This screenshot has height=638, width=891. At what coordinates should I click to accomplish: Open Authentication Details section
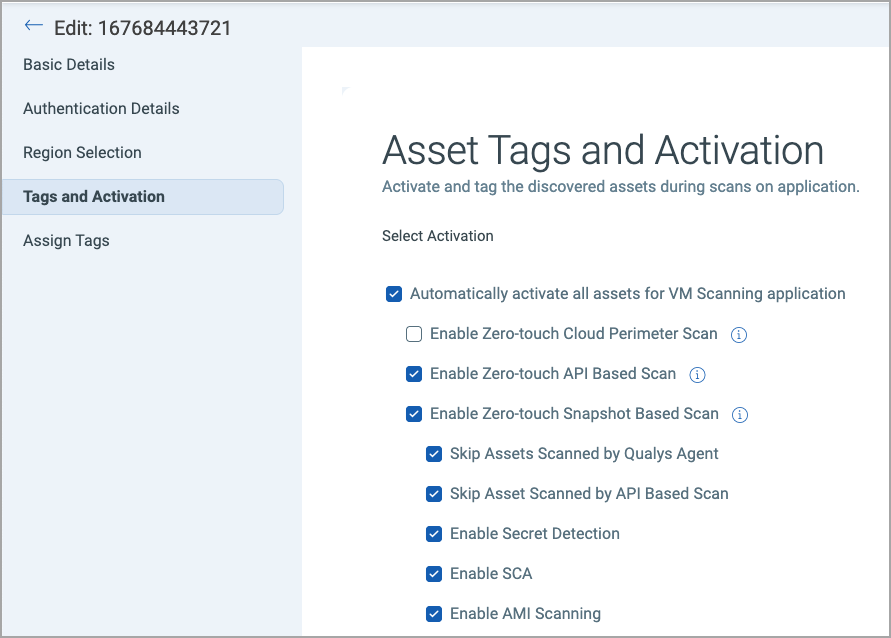101,109
